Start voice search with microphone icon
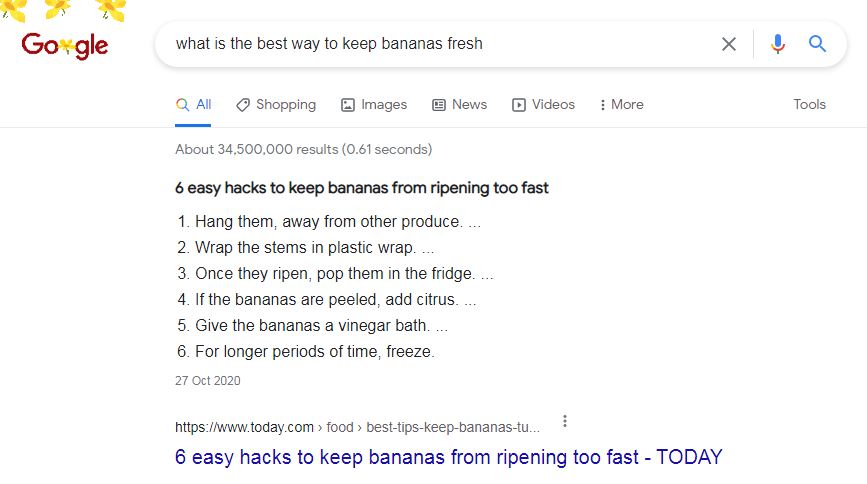 pyautogui.click(x=777, y=44)
